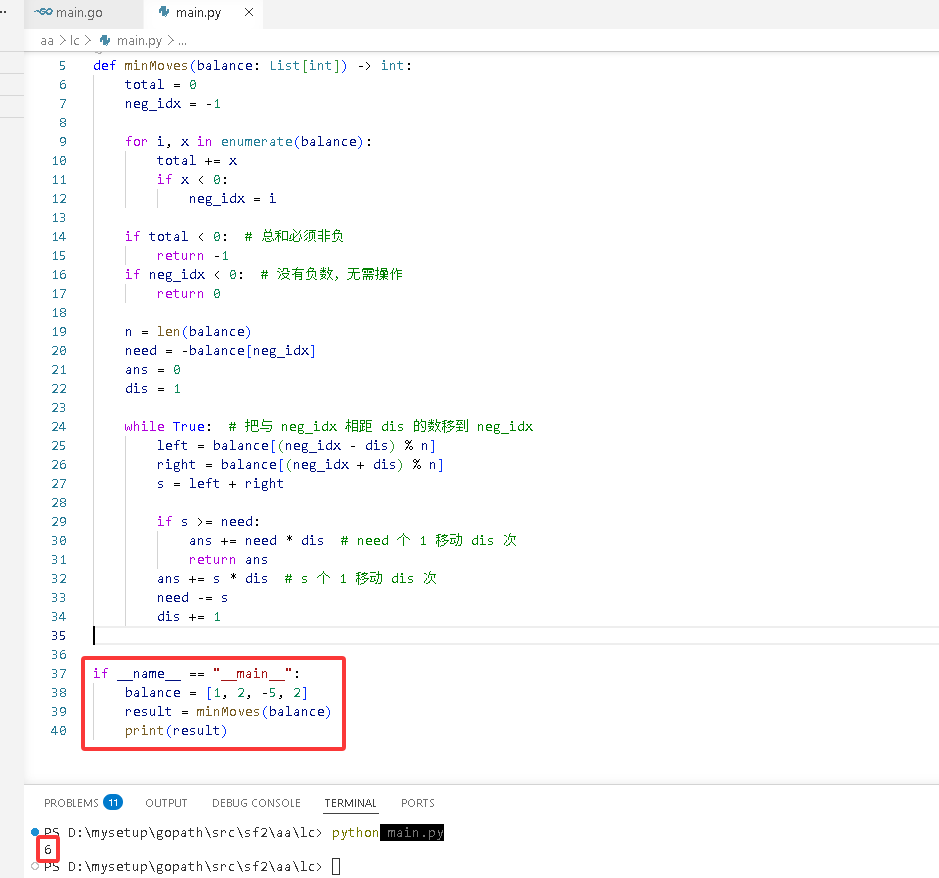Open the breadcrumb ellipsis symbol list
The image size is (939, 878).
pos(182,41)
